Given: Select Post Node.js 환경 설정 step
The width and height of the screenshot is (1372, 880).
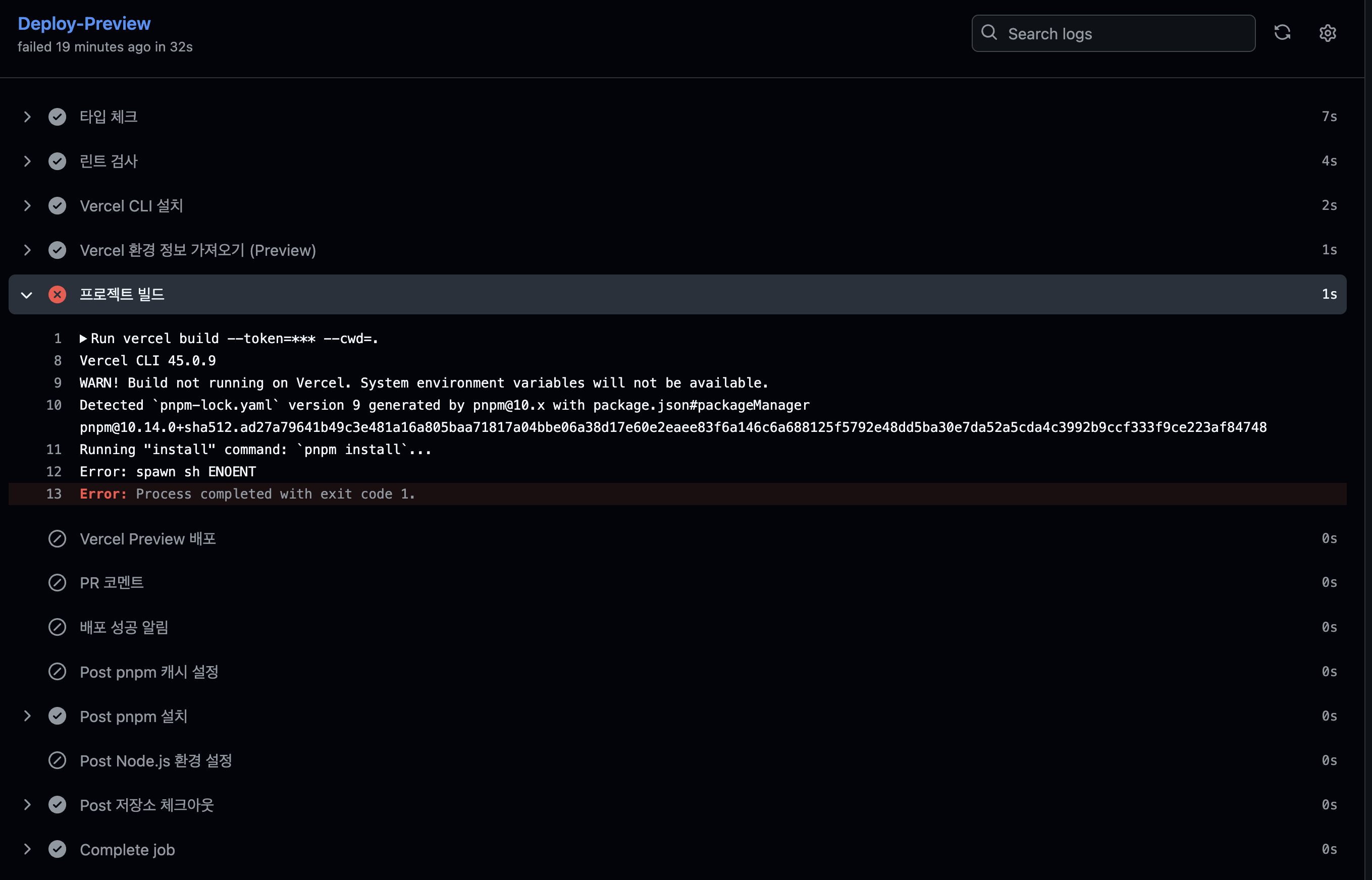Looking at the screenshot, I should click(155, 760).
